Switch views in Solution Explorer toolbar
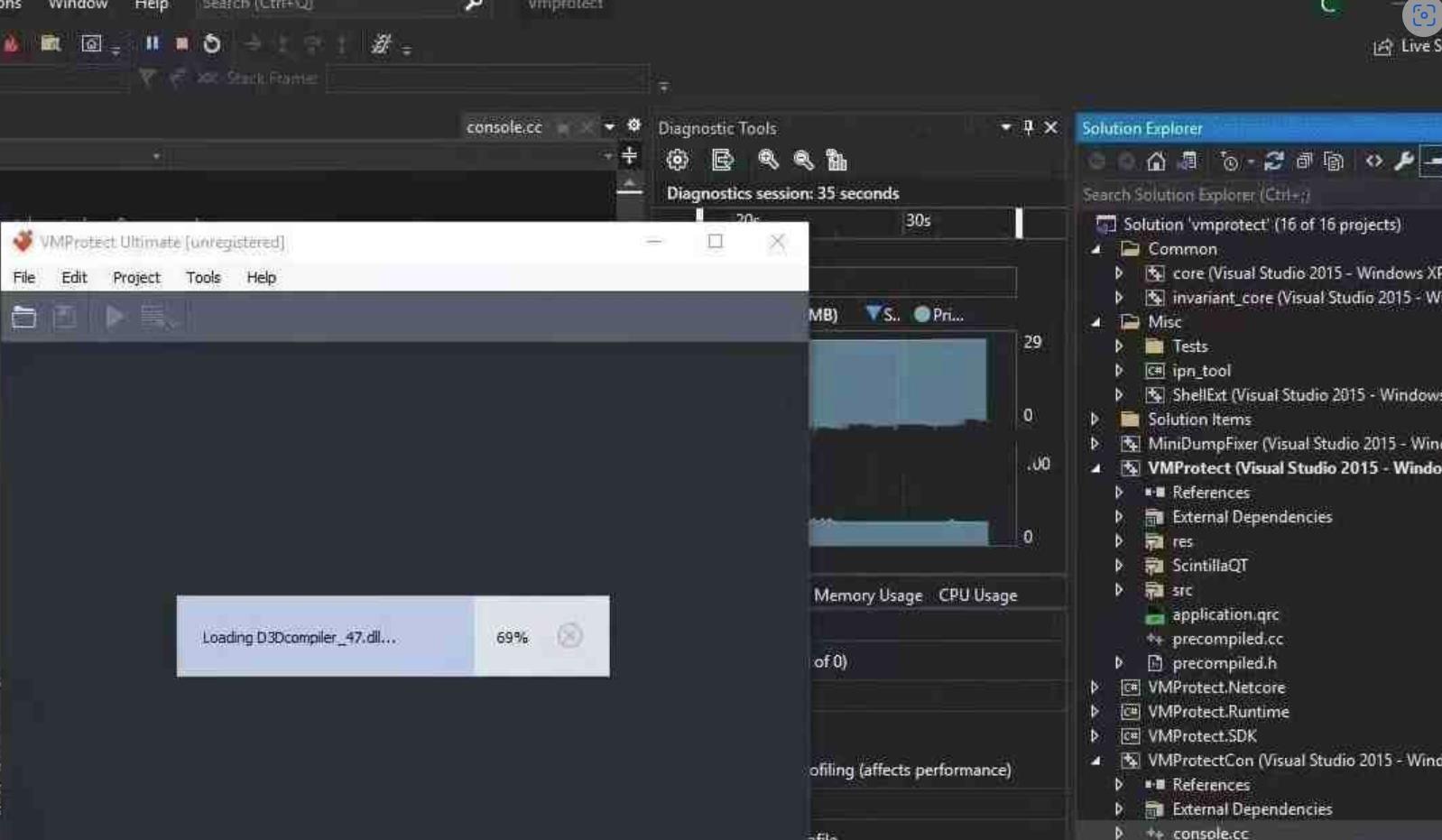Image resolution: width=1442 pixels, height=840 pixels. 1188,162
